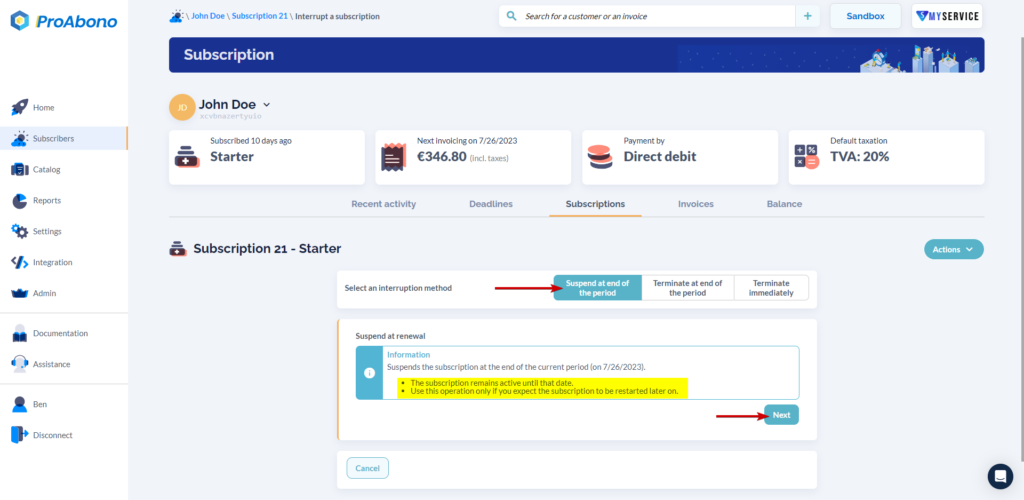Click the invoice receipt card icon

(394, 157)
